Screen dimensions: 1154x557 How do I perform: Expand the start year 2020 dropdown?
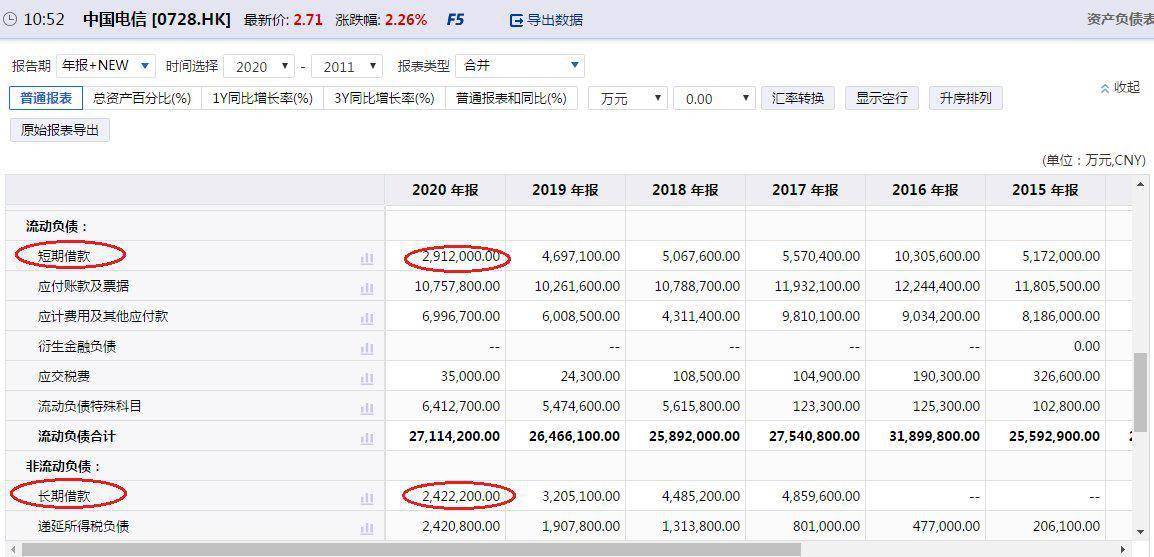coord(258,67)
